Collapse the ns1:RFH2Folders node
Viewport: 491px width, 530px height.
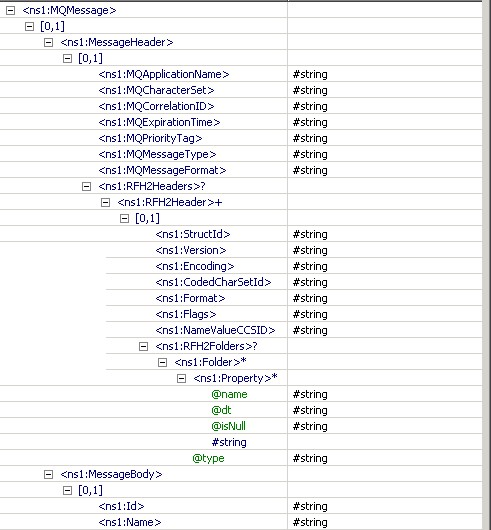(x=143, y=346)
